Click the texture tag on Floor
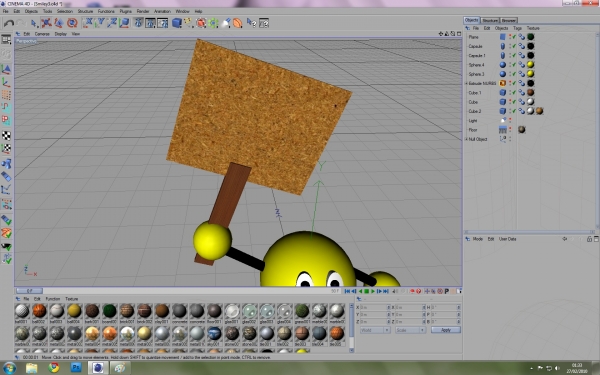The image size is (600, 375). [x=522, y=130]
